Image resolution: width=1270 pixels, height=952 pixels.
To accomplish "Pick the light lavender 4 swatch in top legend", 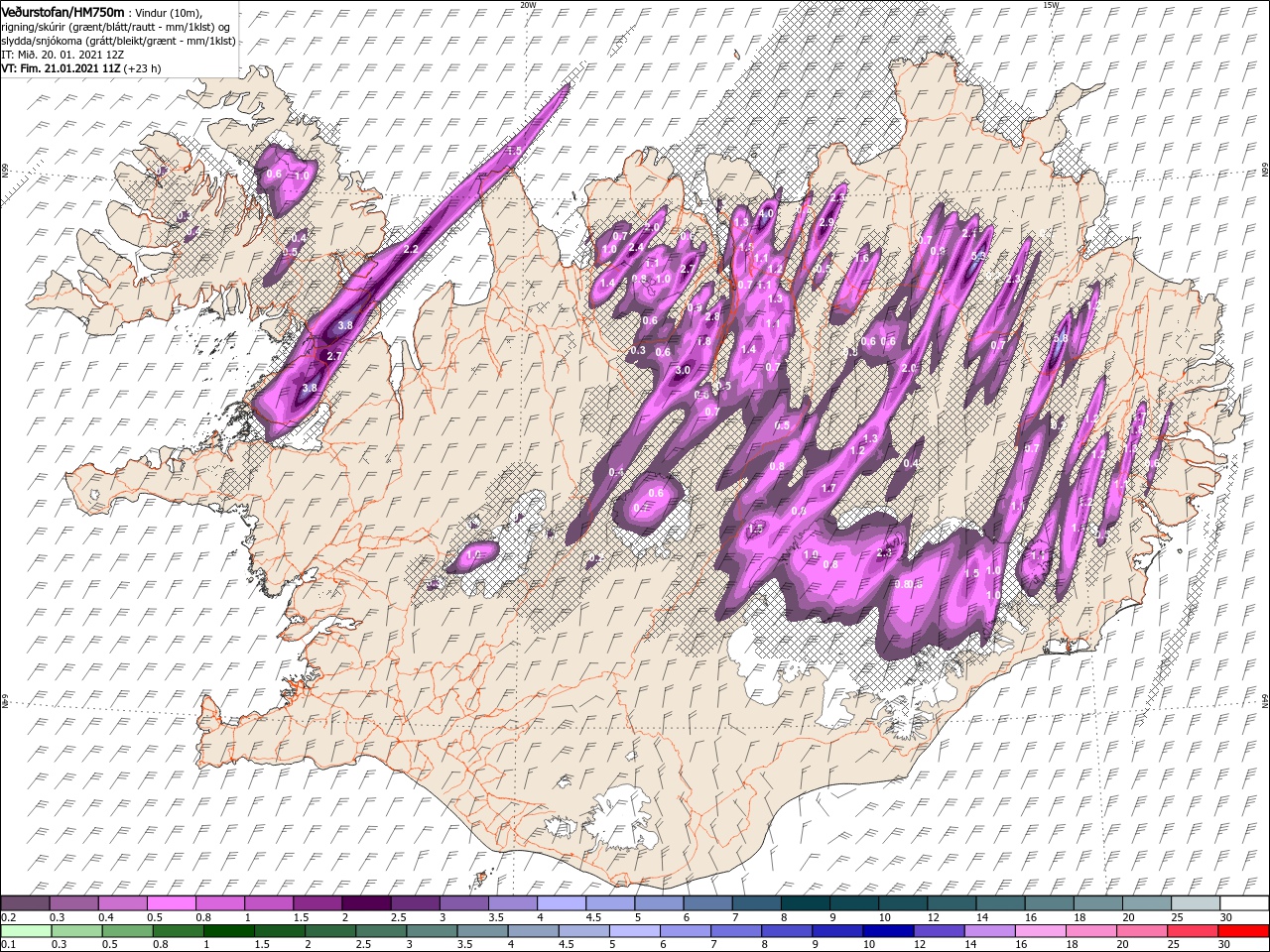I will coord(562,903).
